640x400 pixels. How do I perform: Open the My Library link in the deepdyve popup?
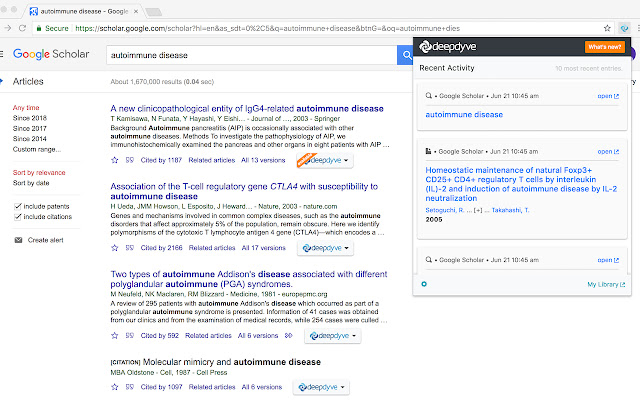(x=606, y=284)
